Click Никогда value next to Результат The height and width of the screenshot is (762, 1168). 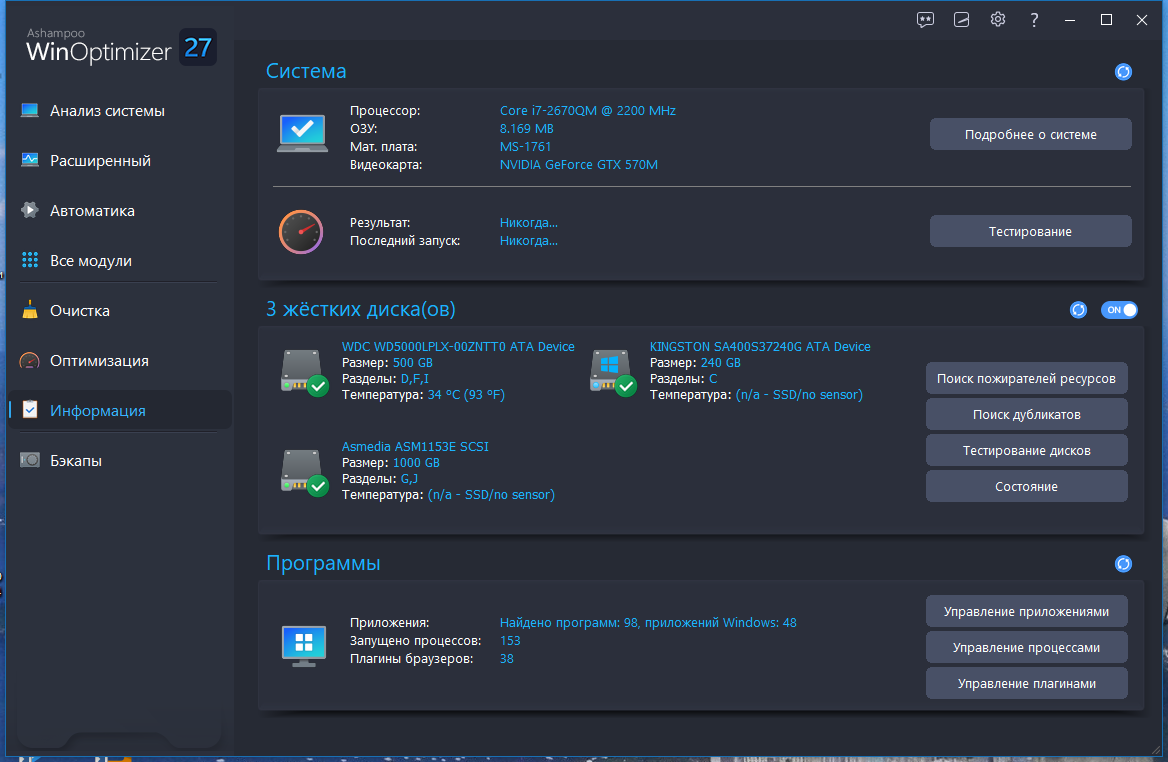[529, 223]
